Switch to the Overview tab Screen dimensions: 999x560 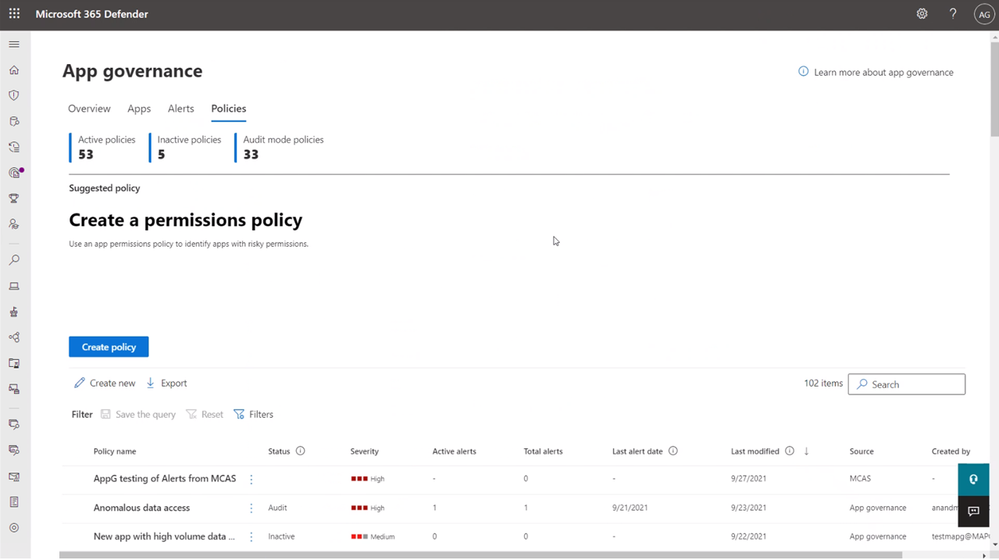[89, 108]
